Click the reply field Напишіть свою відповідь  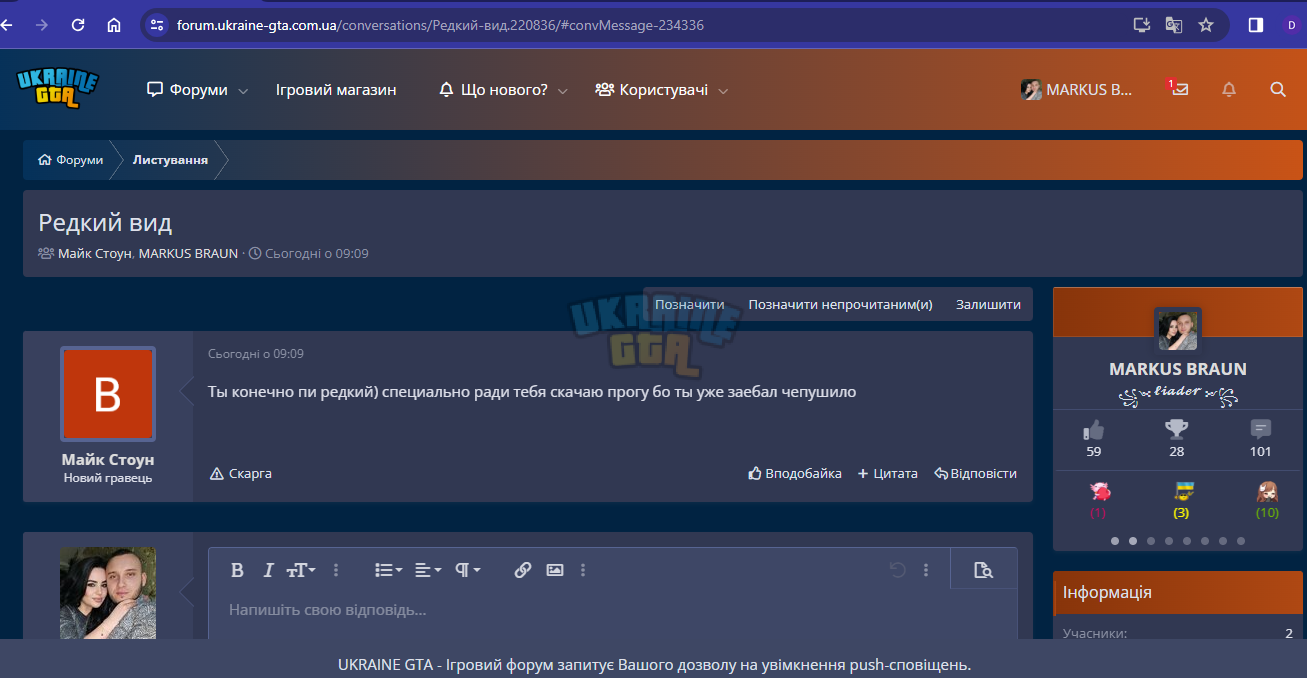pos(612,610)
